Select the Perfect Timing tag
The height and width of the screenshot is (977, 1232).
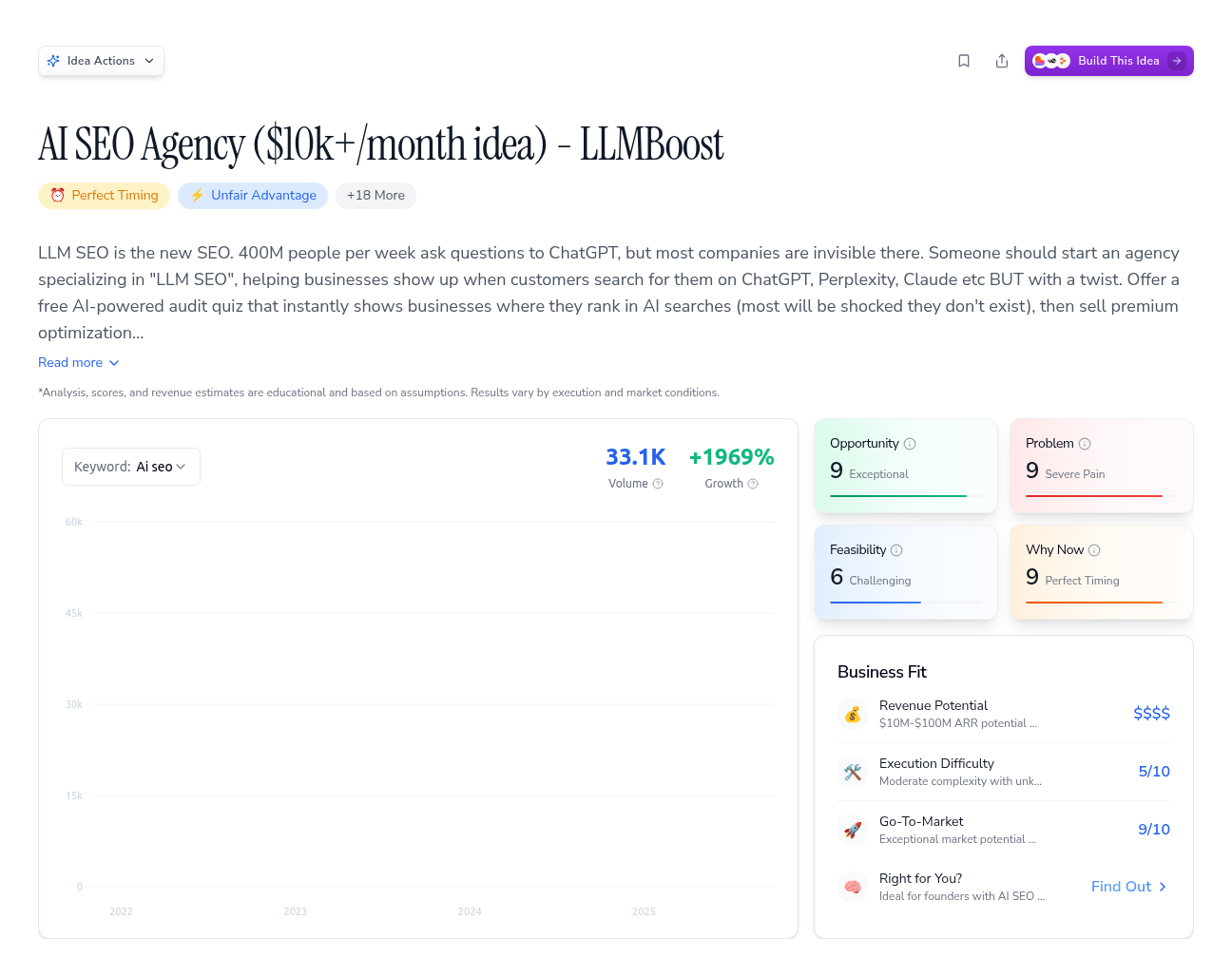(x=105, y=196)
